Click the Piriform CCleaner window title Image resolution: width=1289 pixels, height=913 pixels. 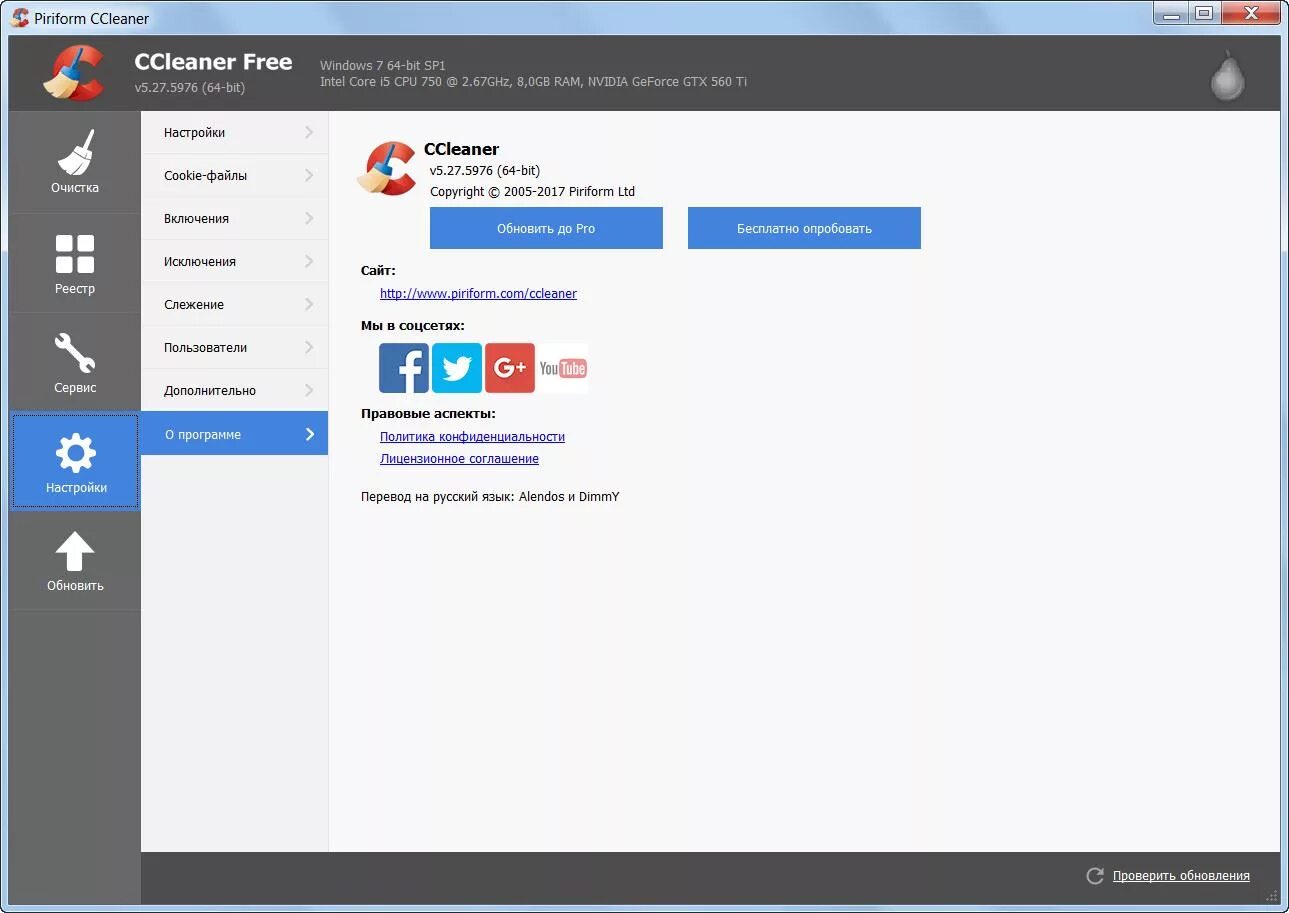(91, 18)
